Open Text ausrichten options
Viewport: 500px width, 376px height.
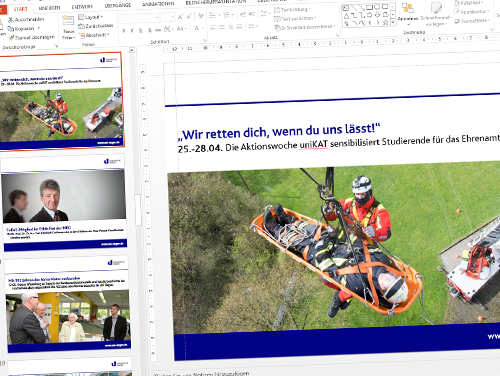295,19
